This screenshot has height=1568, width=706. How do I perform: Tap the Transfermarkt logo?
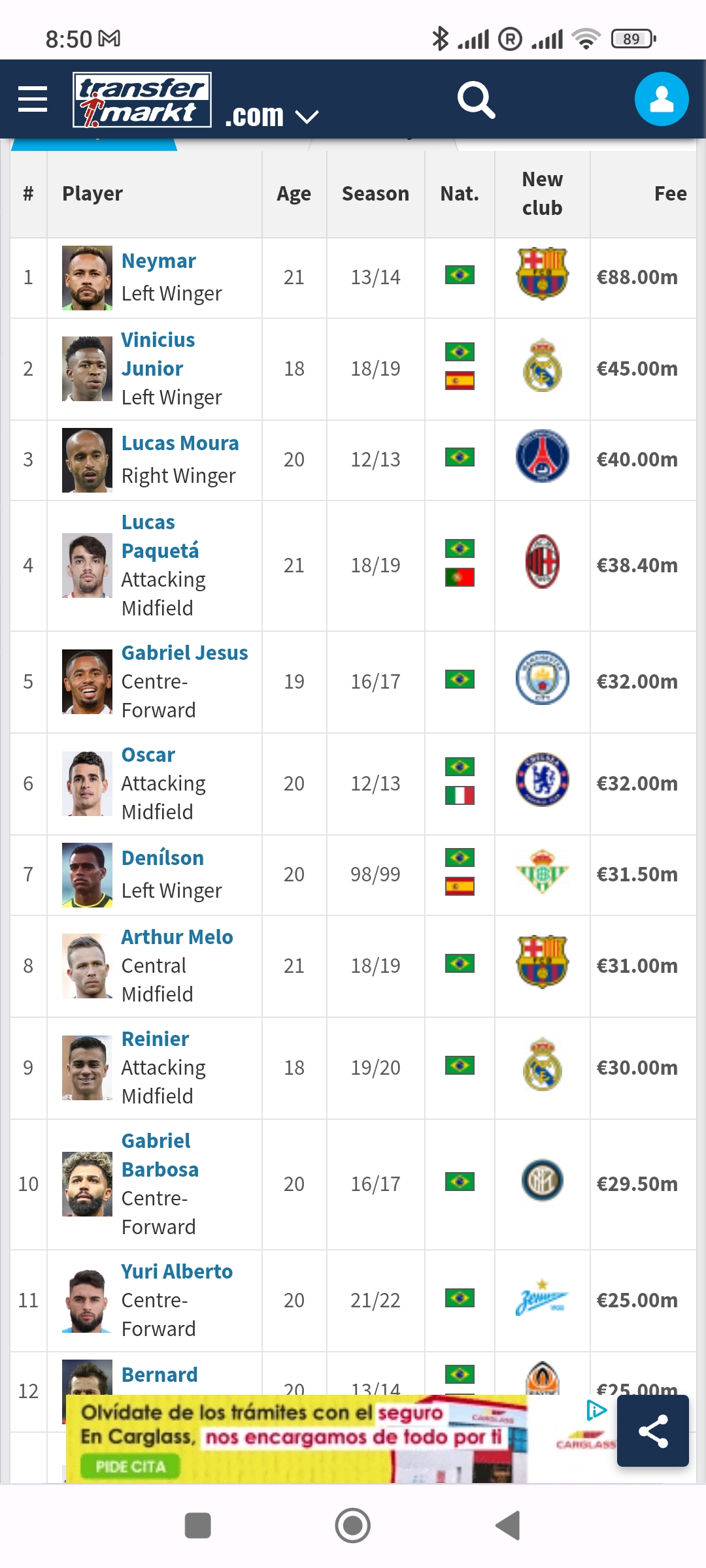(x=142, y=99)
